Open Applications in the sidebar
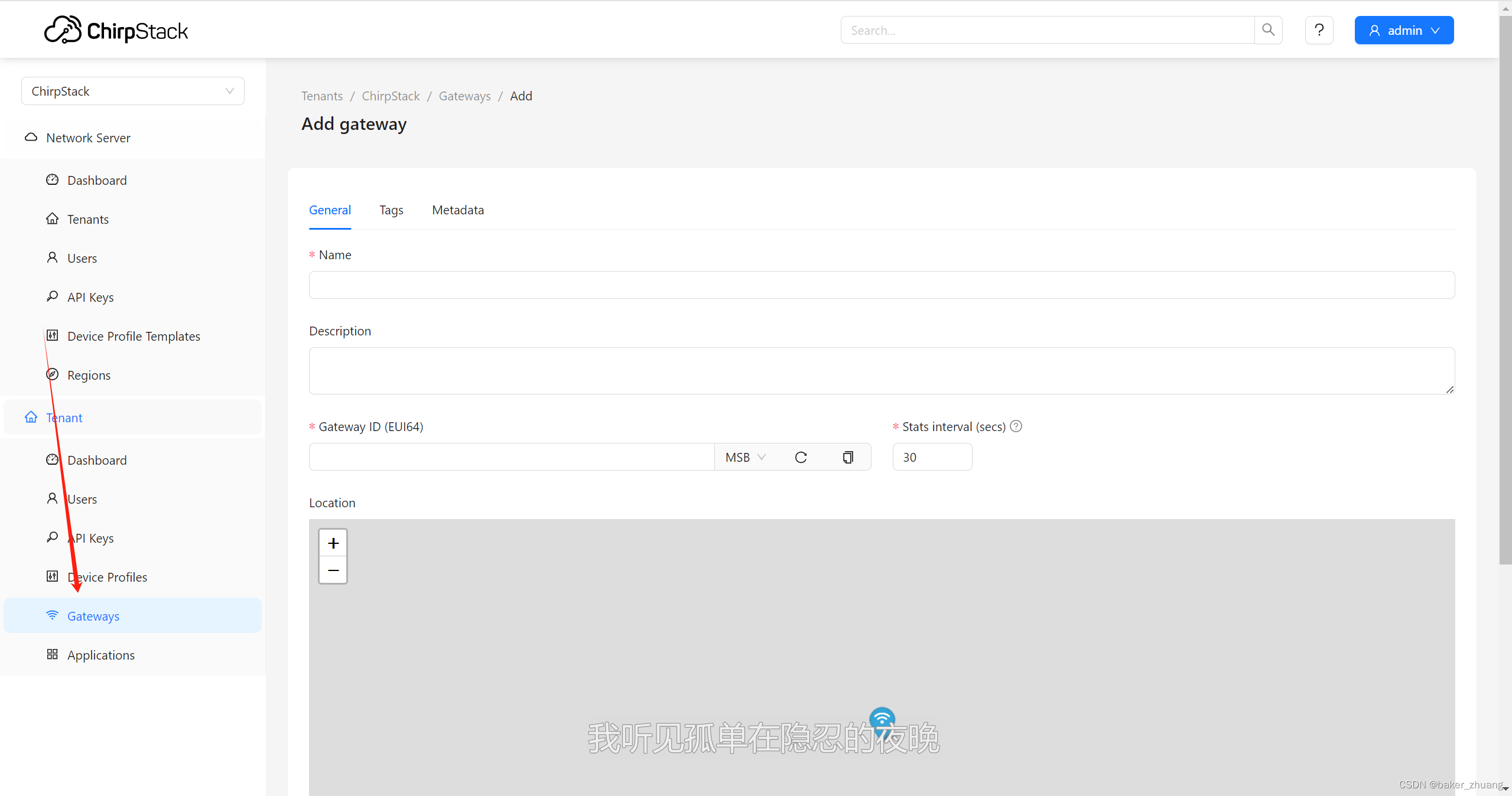 (101, 655)
